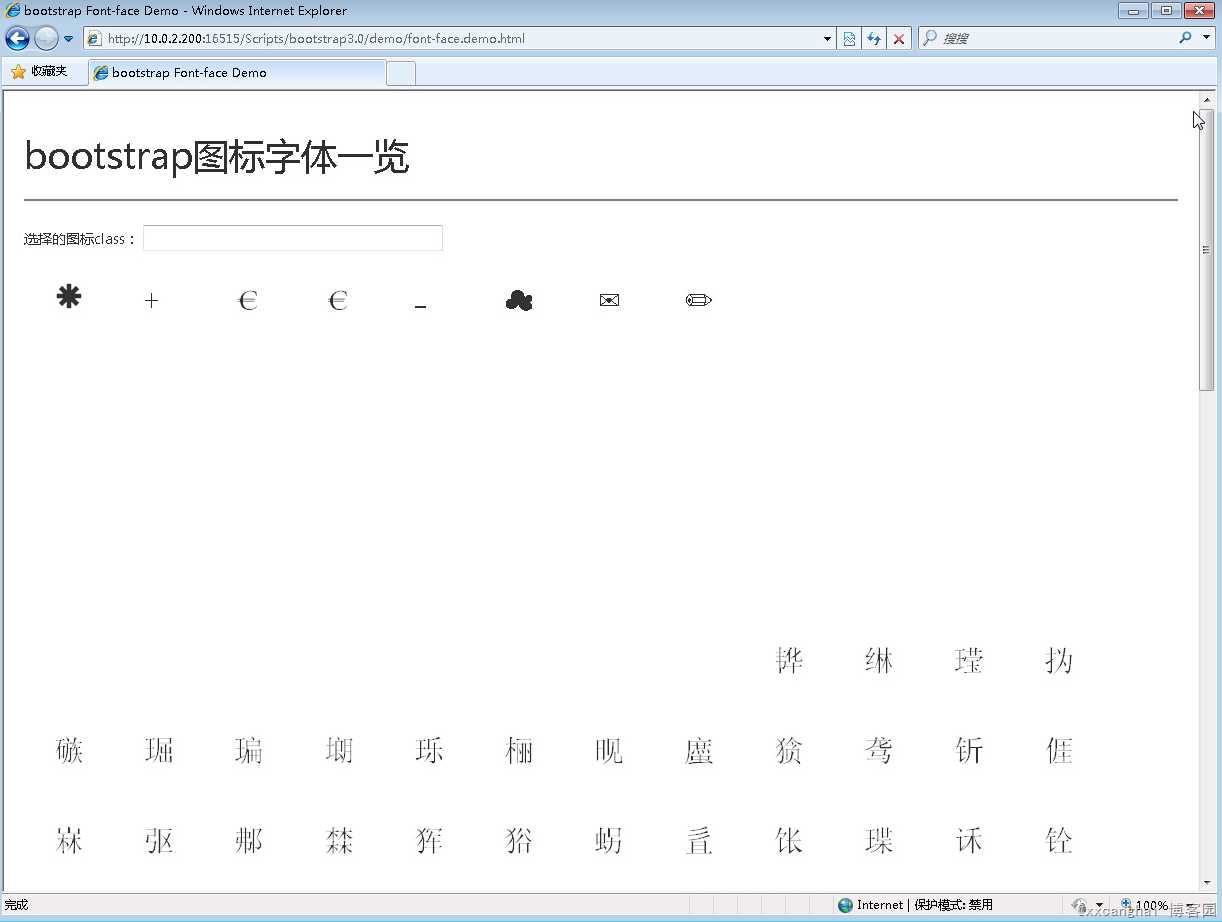Click the page heading bootstrap图标字体一览
1222x922 pixels.
pos(217,157)
